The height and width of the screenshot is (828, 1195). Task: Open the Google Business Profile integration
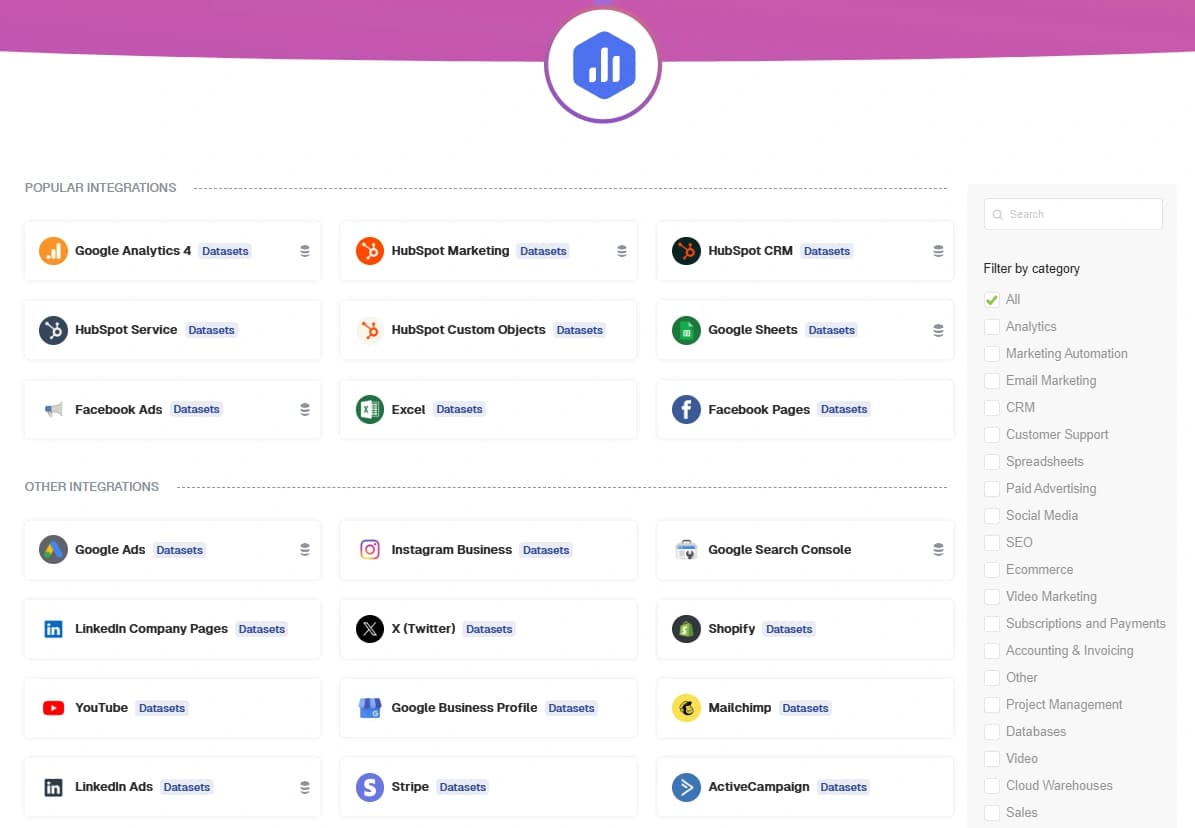click(488, 708)
